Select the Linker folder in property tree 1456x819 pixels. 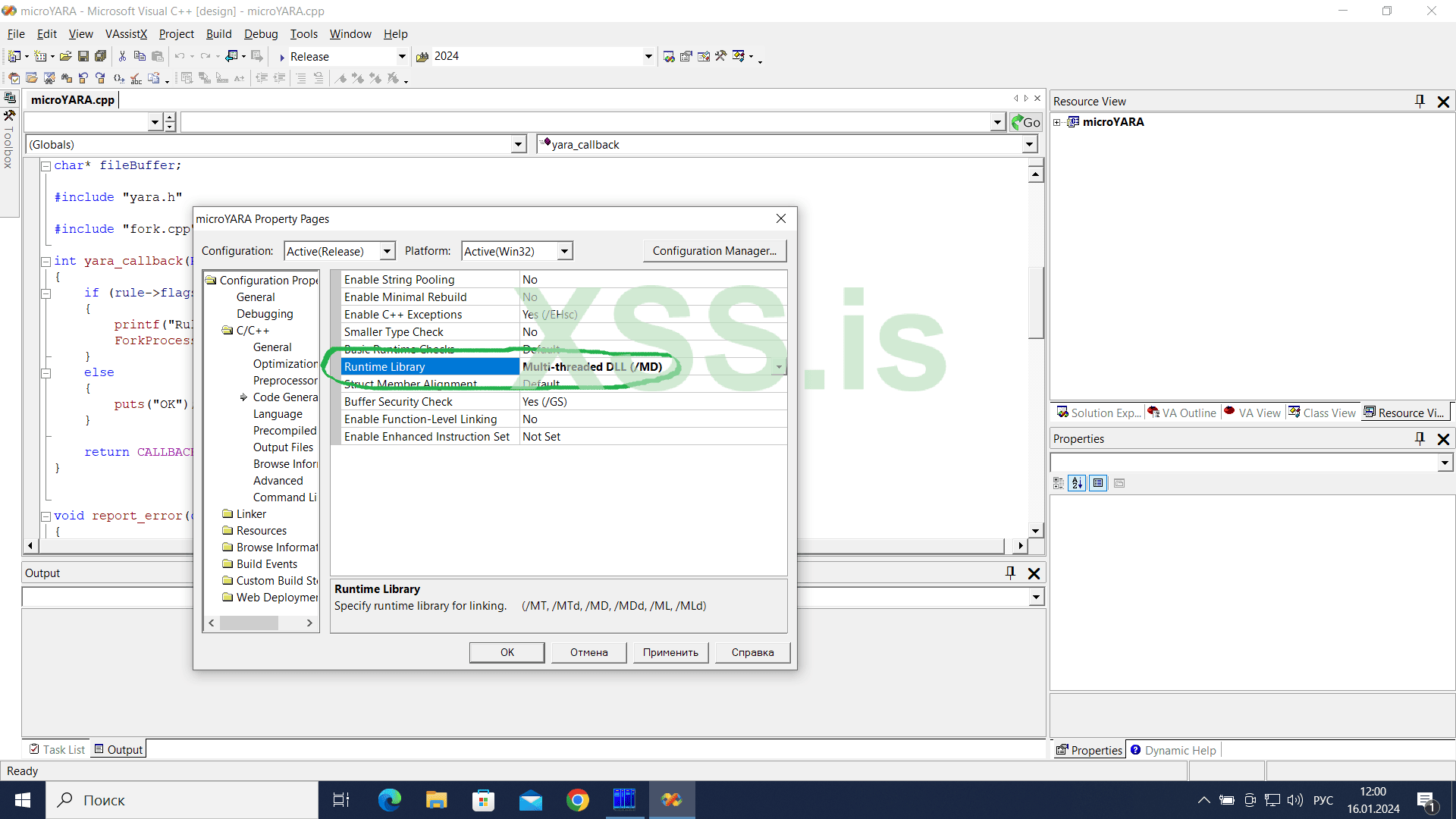pos(251,514)
